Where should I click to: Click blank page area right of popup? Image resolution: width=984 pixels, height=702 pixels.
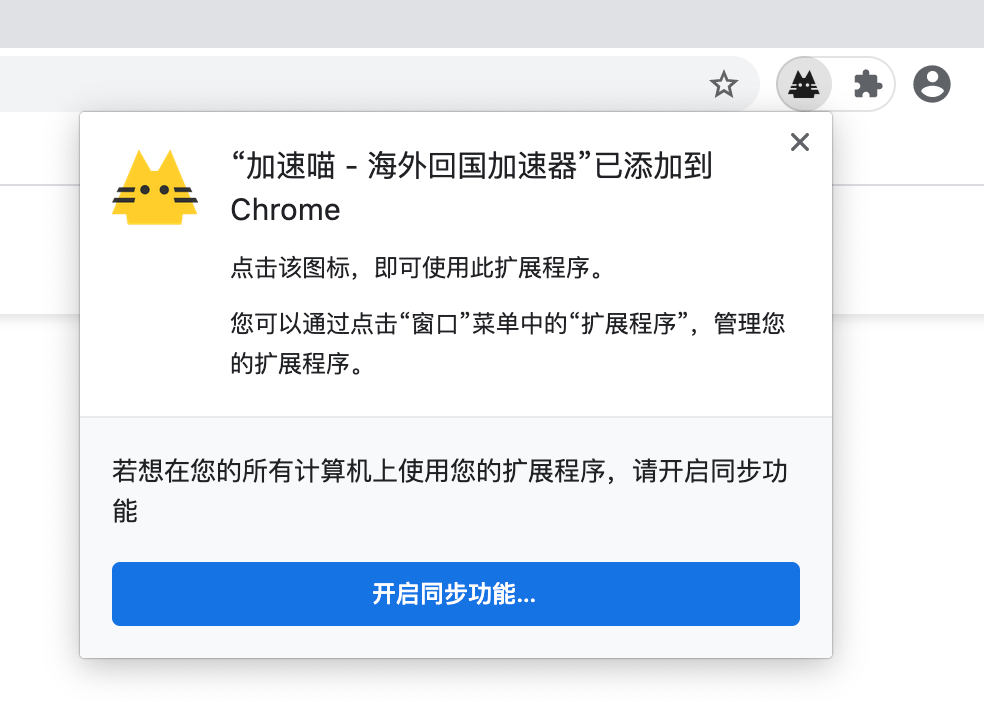pyautogui.click(x=910, y=450)
